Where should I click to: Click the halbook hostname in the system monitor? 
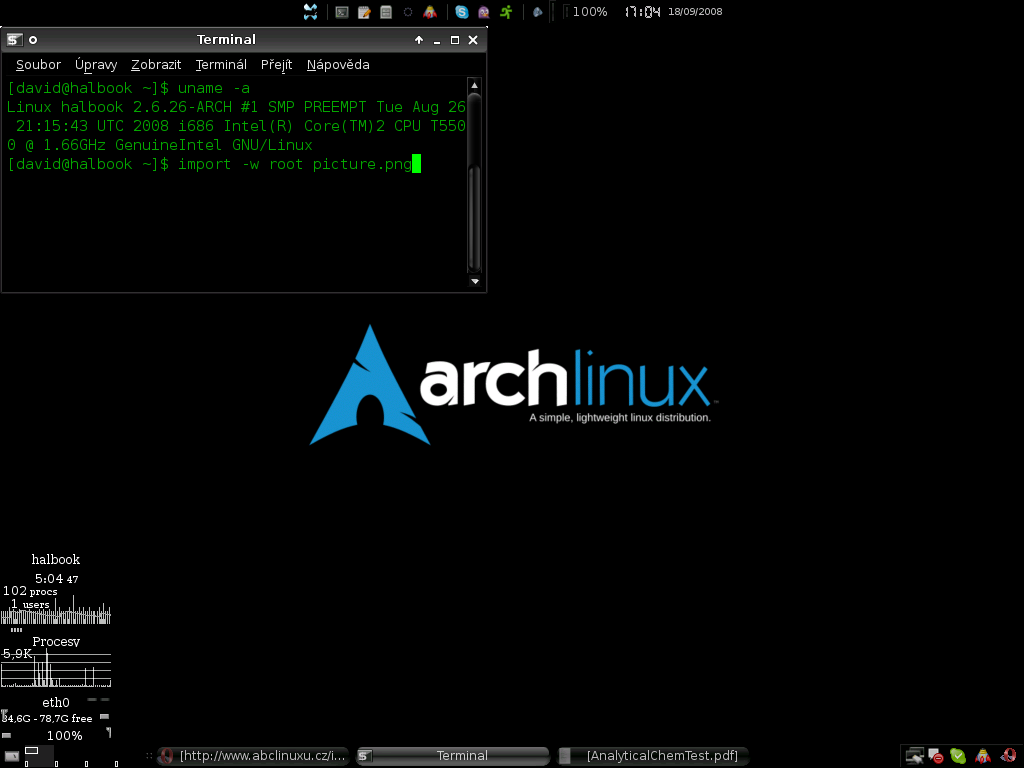coord(56,560)
